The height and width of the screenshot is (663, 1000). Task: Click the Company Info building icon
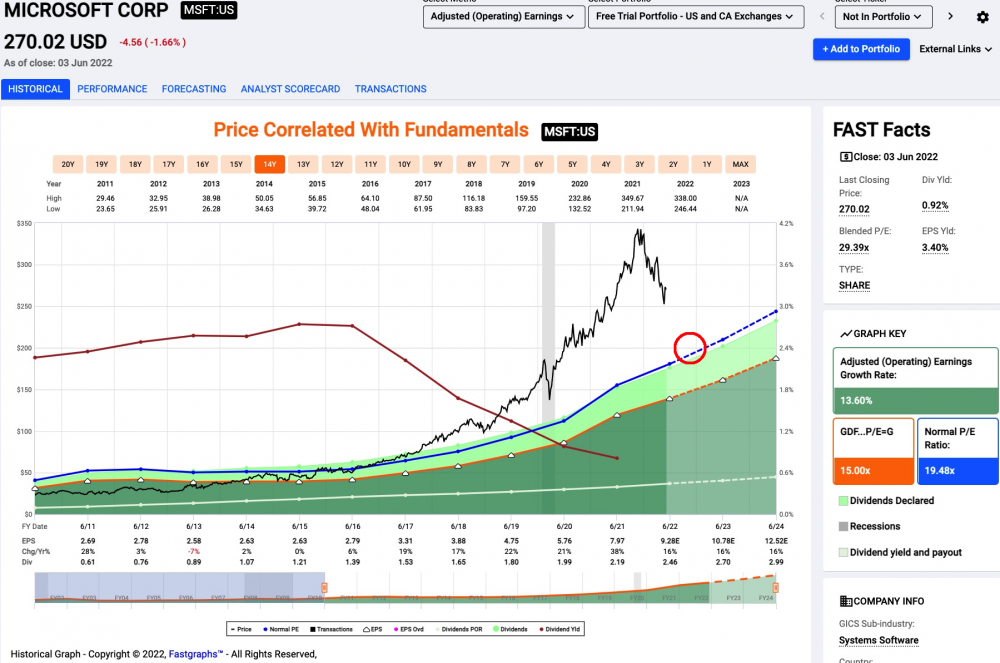coord(846,601)
